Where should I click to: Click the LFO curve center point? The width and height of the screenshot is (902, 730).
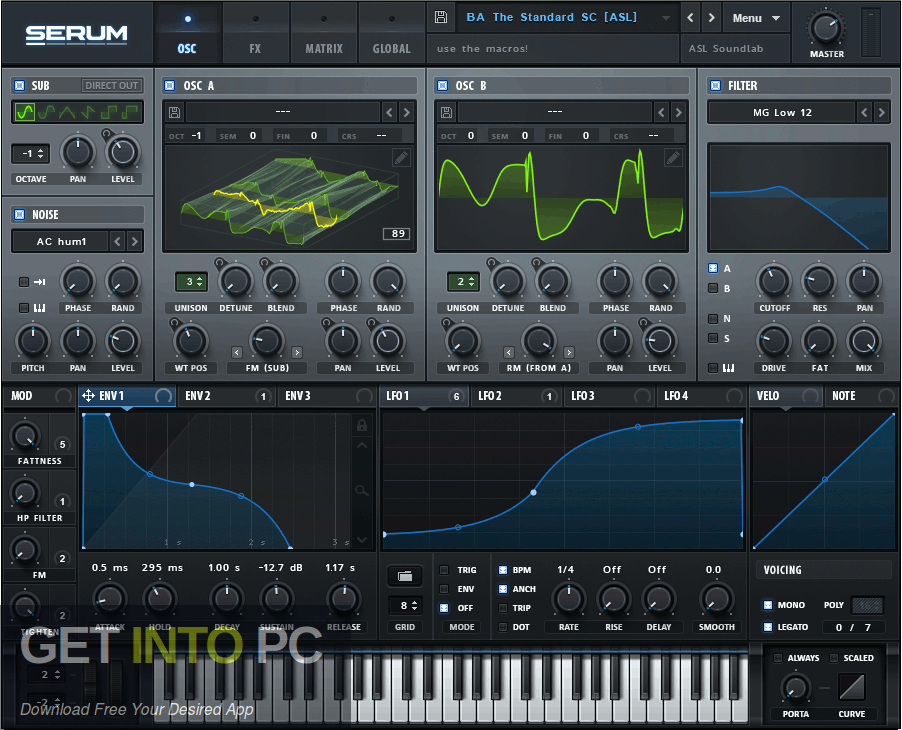[x=534, y=492]
